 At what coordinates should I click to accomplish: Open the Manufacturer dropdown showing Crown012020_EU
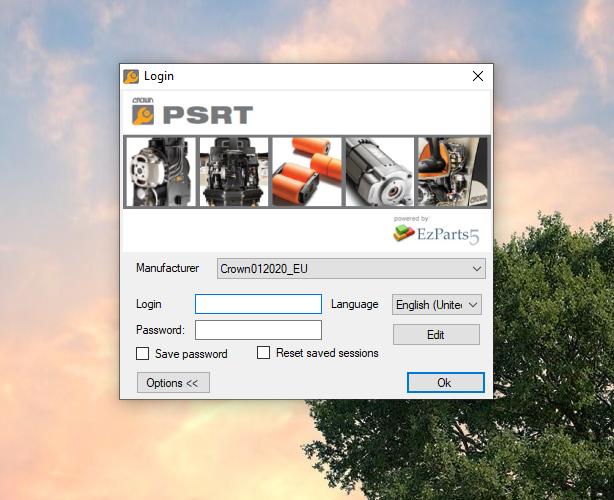[351, 268]
